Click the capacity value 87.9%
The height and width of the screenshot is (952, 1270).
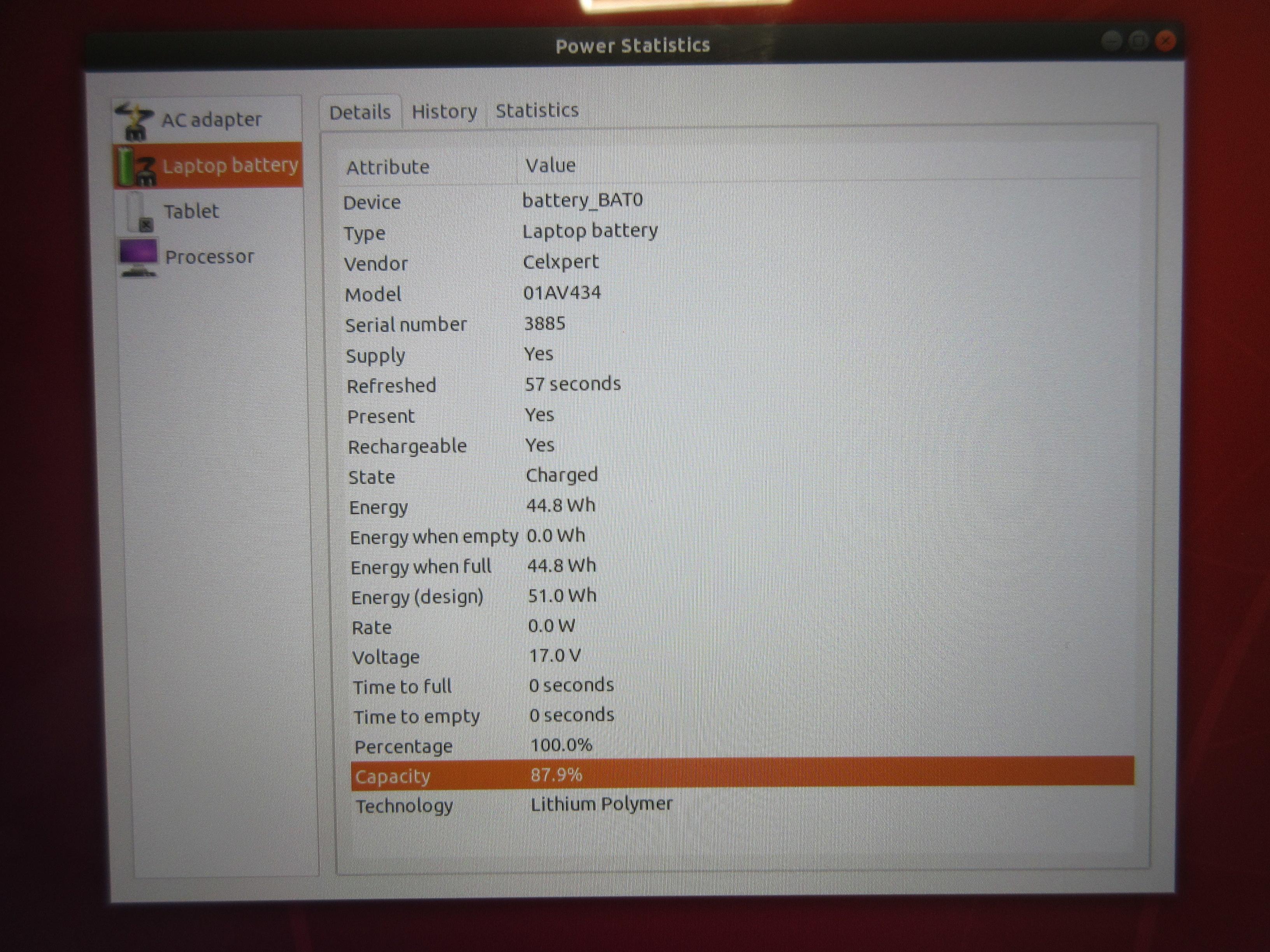click(x=556, y=775)
